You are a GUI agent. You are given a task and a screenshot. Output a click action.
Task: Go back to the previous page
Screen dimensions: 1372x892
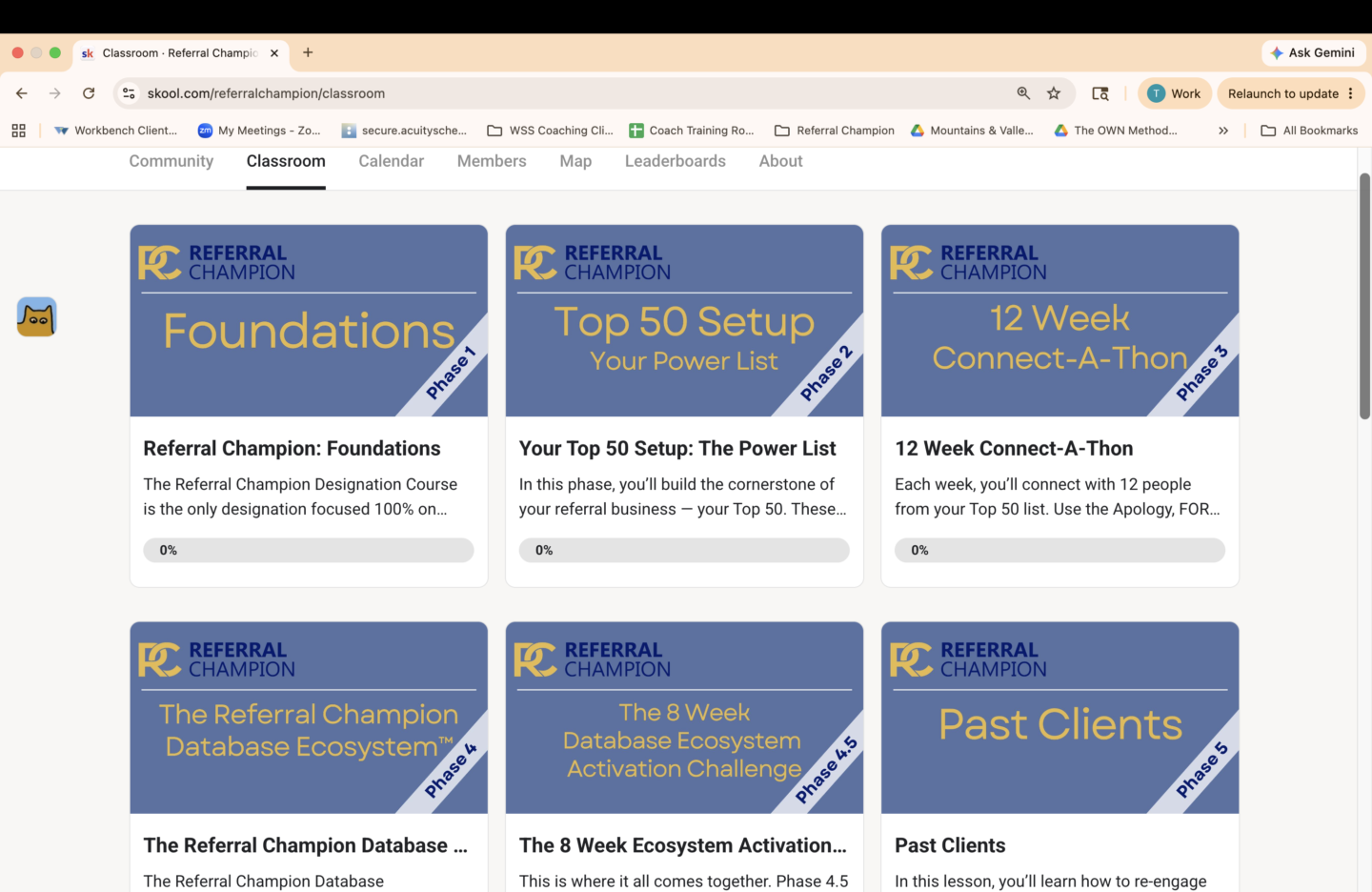21,93
